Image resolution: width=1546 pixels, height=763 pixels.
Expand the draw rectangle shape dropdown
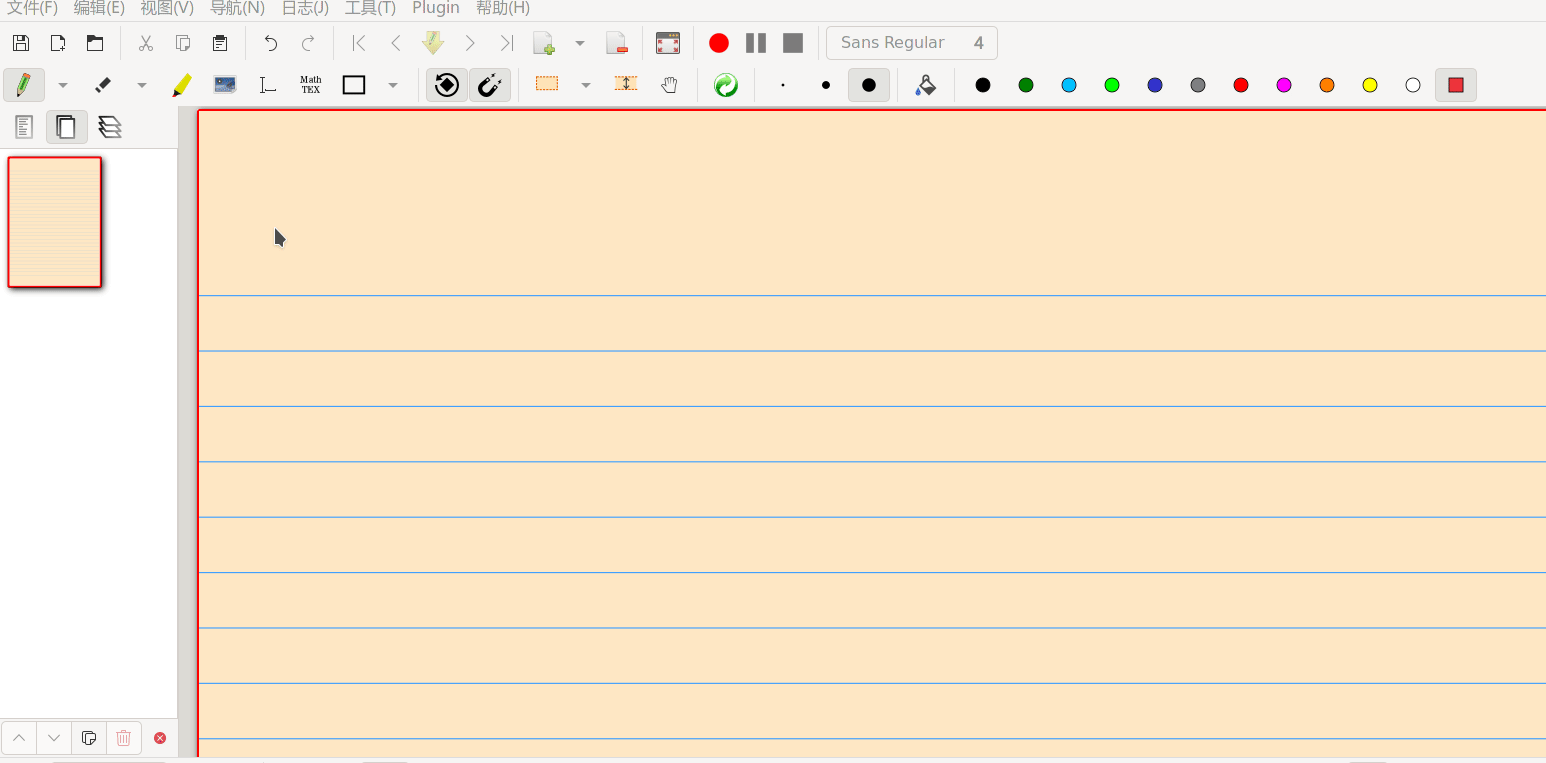[x=393, y=85]
